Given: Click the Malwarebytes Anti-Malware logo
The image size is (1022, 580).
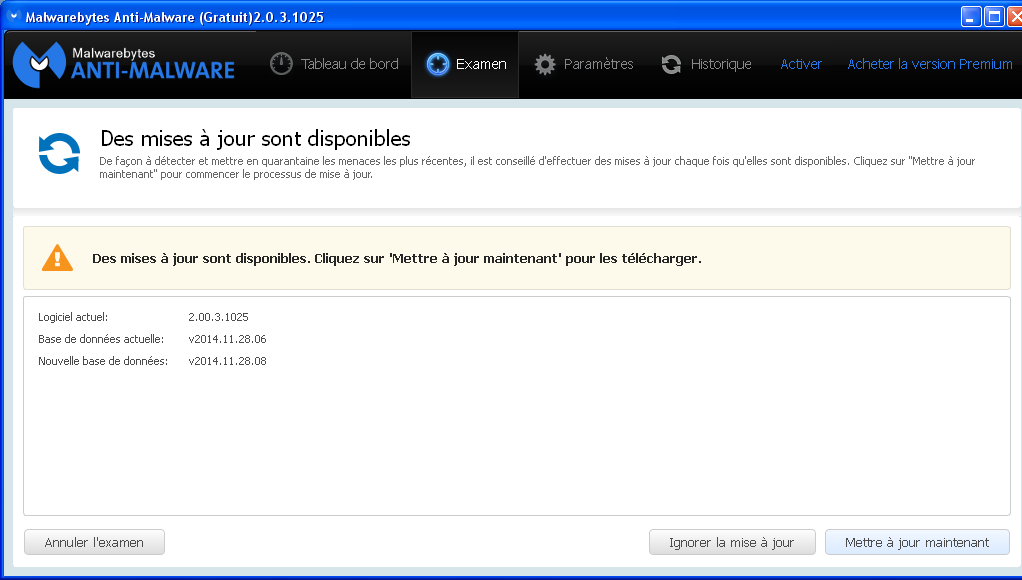Looking at the screenshot, I should point(124,65).
